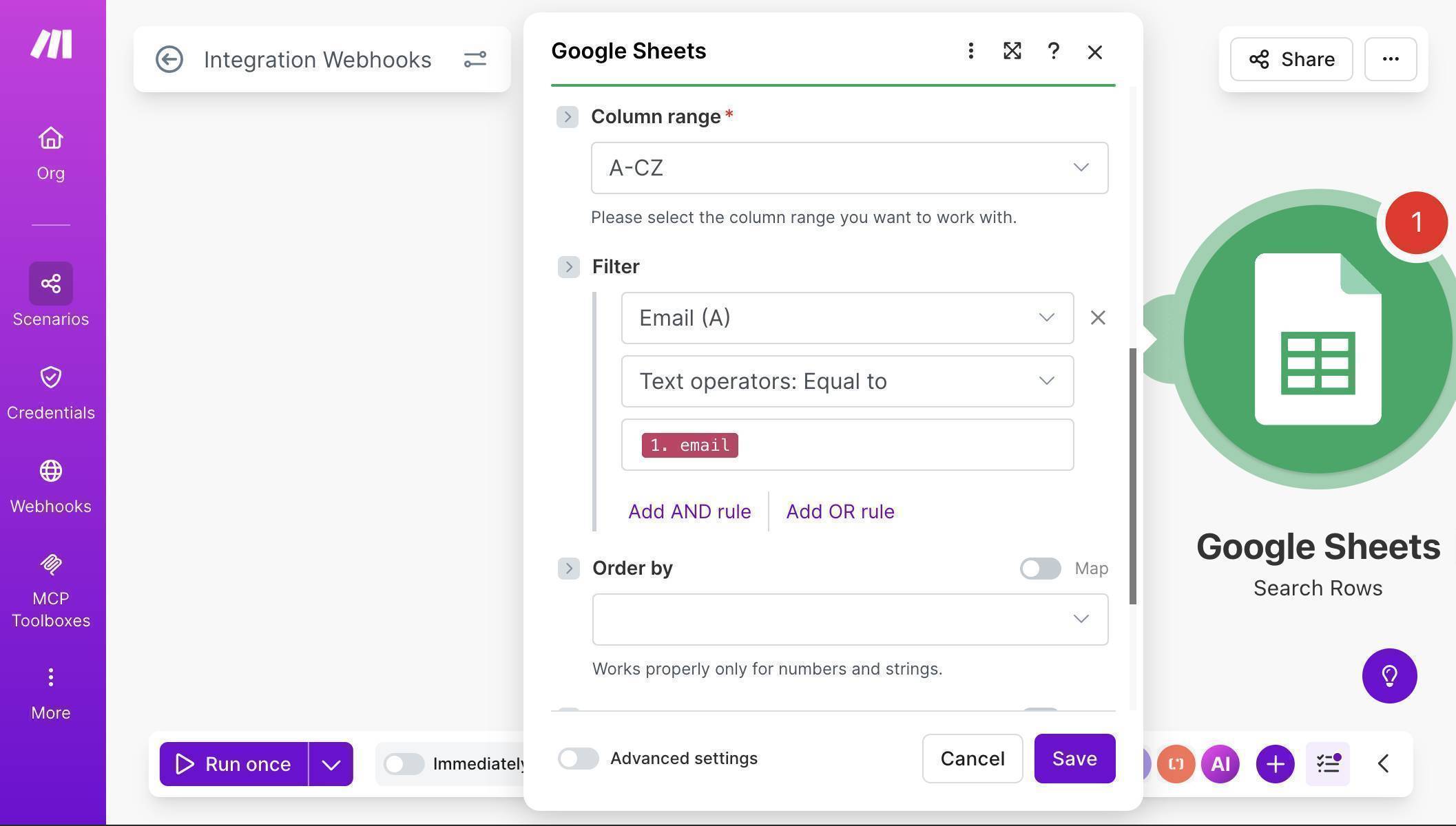Open the Webhooks section
The width and height of the screenshot is (1456, 826).
point(50,482)
